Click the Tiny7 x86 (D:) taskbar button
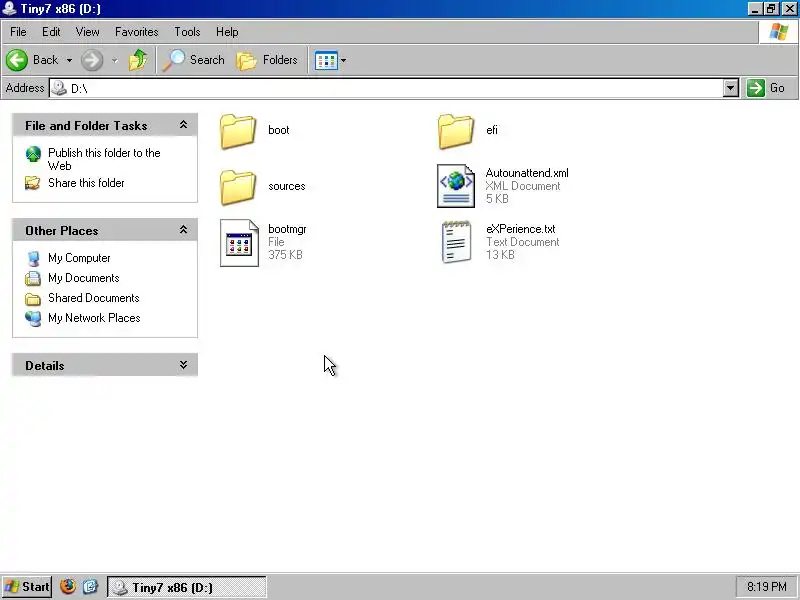This screenshot has width=800, height=600. coord(187,587)
